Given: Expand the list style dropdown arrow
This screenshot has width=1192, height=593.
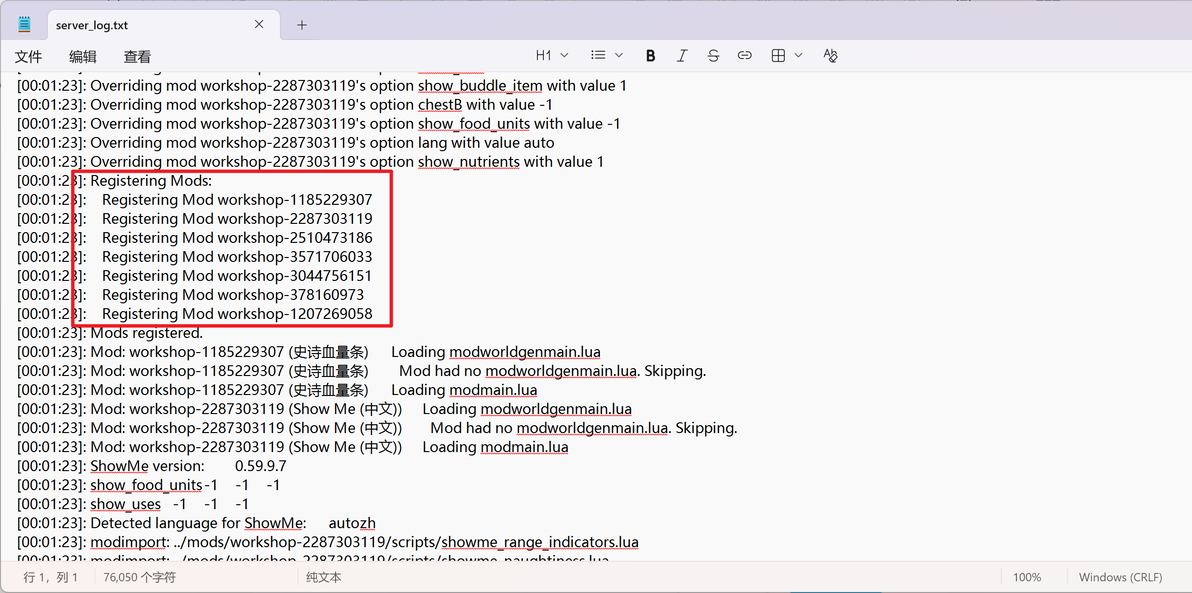Looking at the screenshot, I should click(x=619, y=55).
